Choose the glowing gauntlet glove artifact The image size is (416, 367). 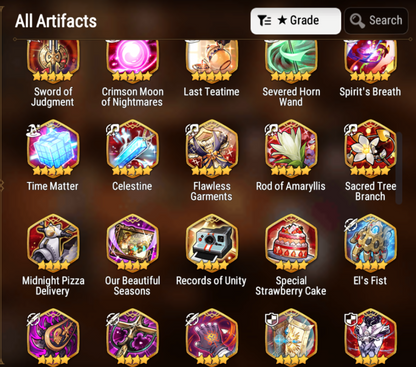pos(212,337)
